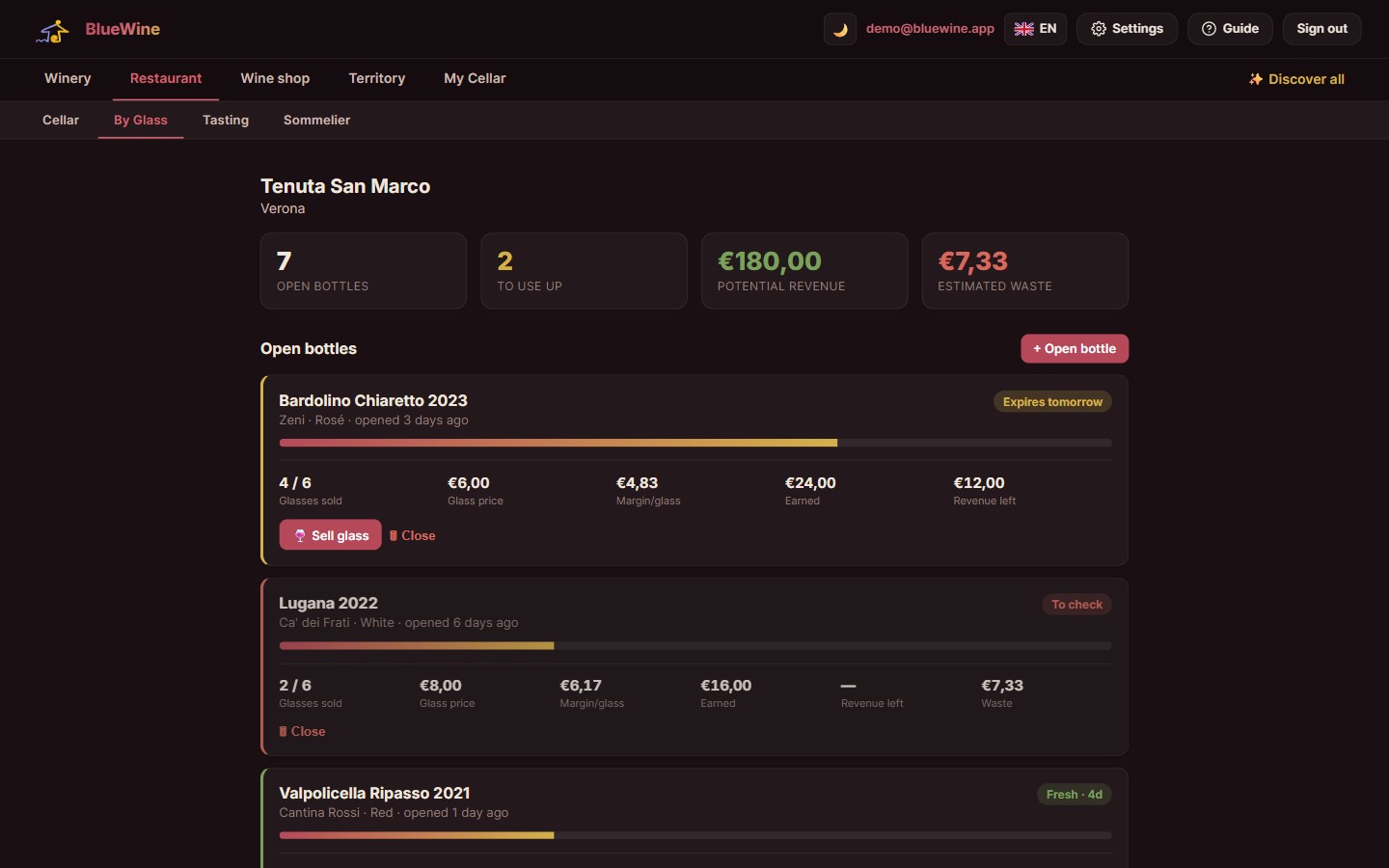Open the Guide help button
The width and height of the screenshot is (1389, 868).
tap(1230, 29)
